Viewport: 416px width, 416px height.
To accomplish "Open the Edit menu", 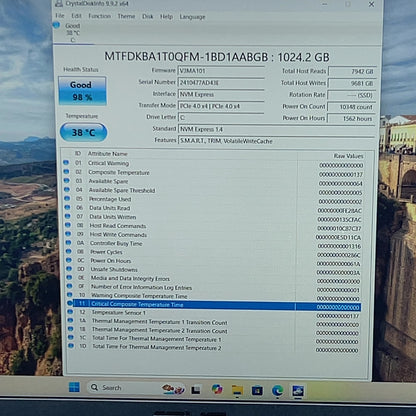I will point(76,16).
